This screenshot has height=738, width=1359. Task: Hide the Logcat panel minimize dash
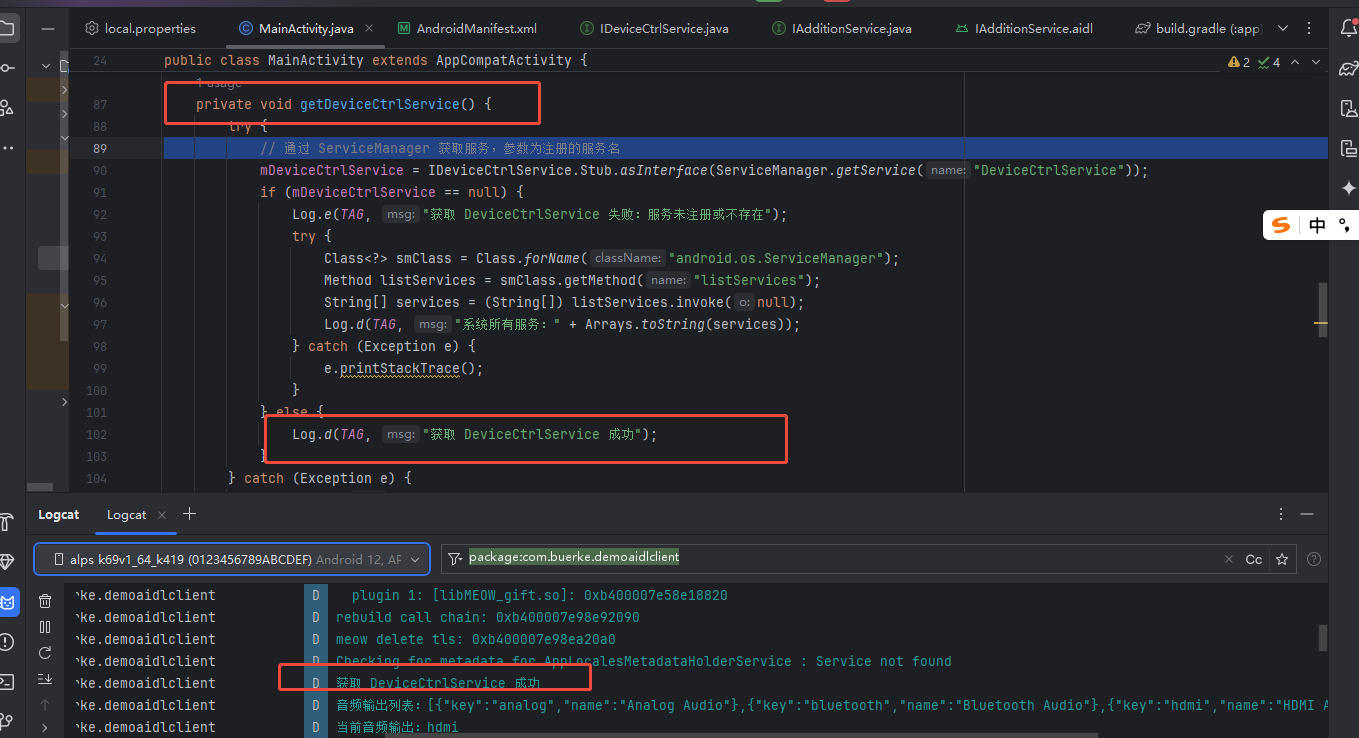[x=1307, y=514]
